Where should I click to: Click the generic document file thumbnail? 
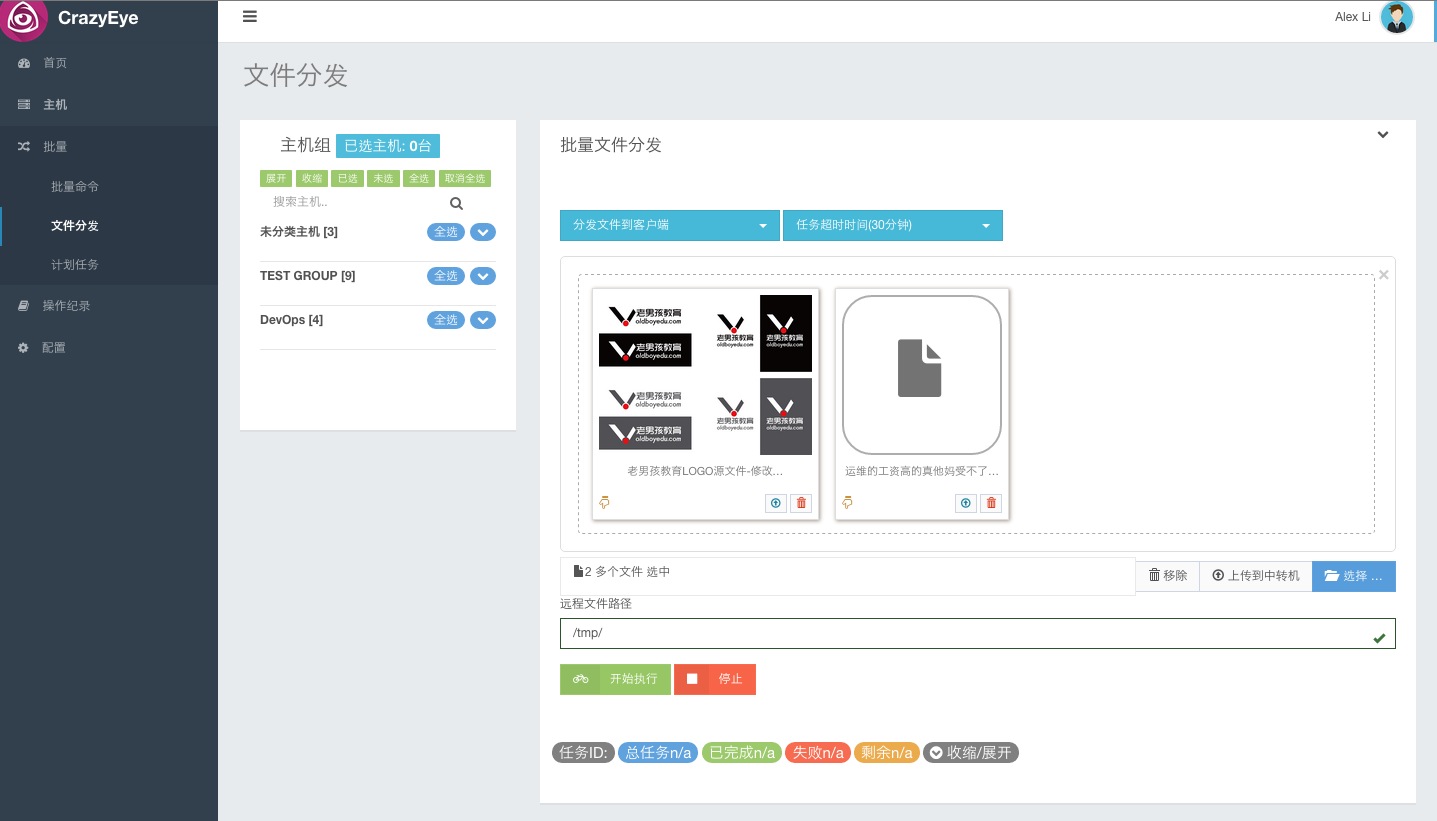pyautogui.click(x=922, y=374)
